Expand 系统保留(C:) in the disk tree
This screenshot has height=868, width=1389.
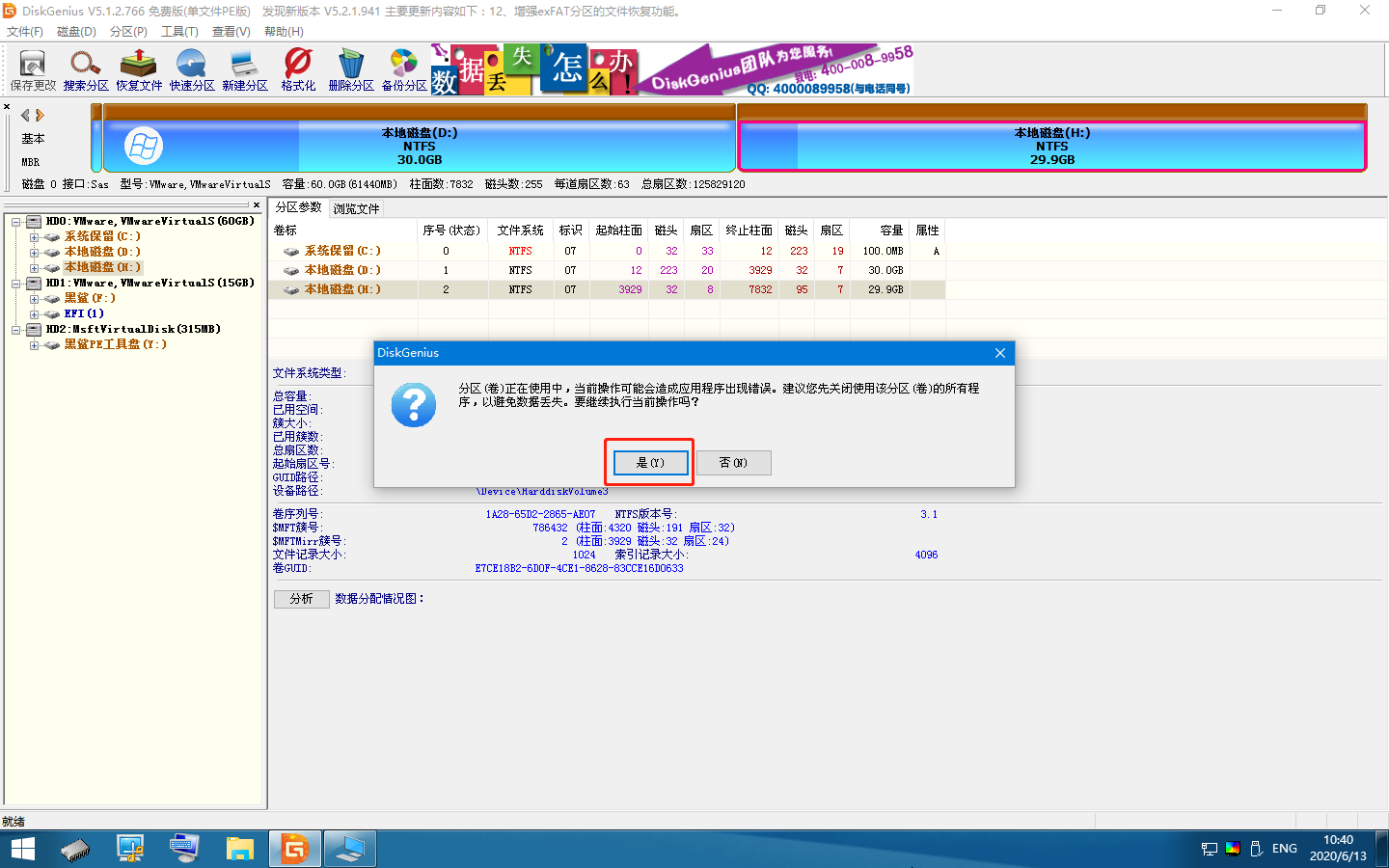pos(35,237)
